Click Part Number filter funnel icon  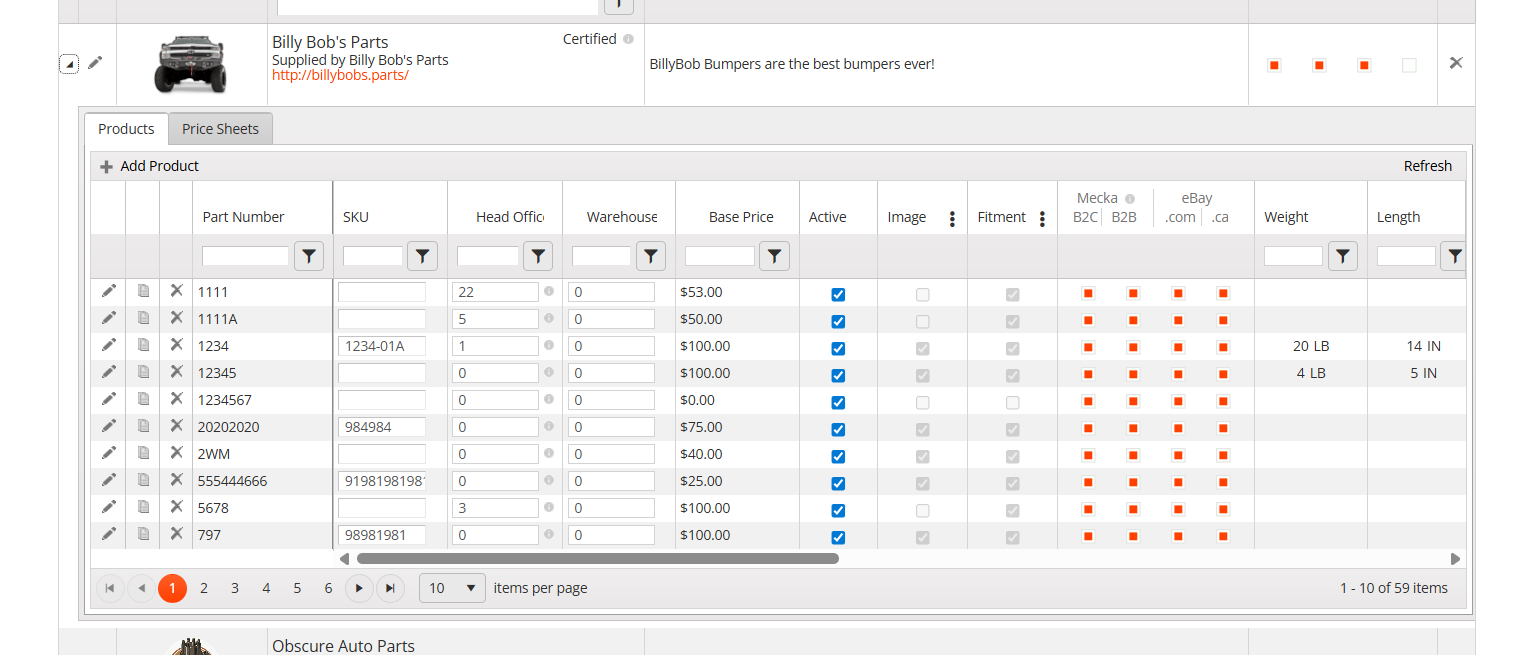309,256
